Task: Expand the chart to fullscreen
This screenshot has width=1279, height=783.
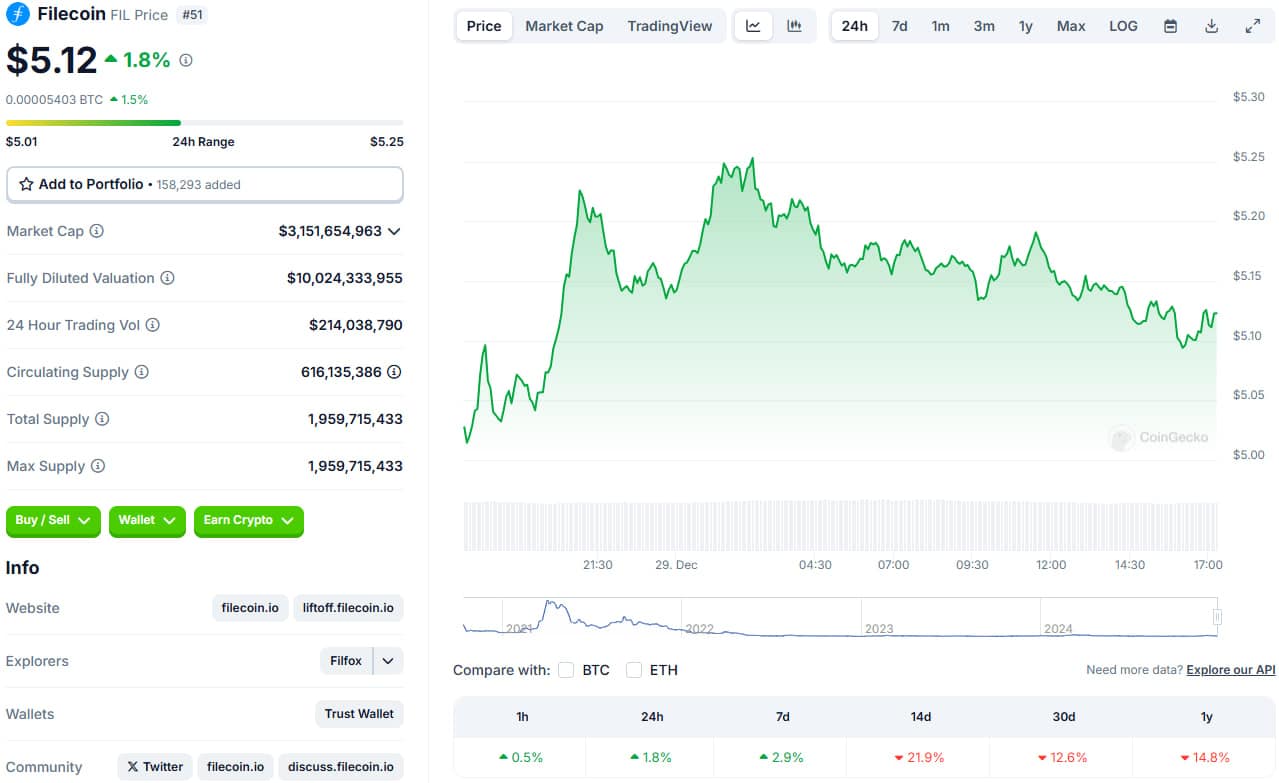Action: click(x=1253, y=26)
